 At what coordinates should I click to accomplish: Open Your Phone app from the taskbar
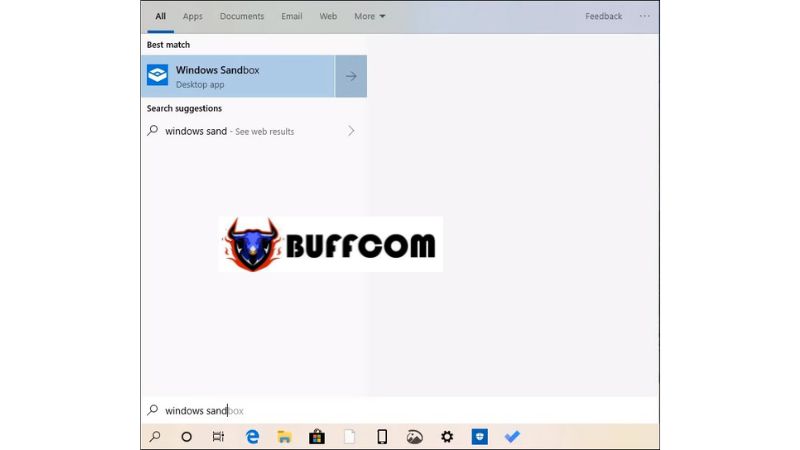point(382,437)
